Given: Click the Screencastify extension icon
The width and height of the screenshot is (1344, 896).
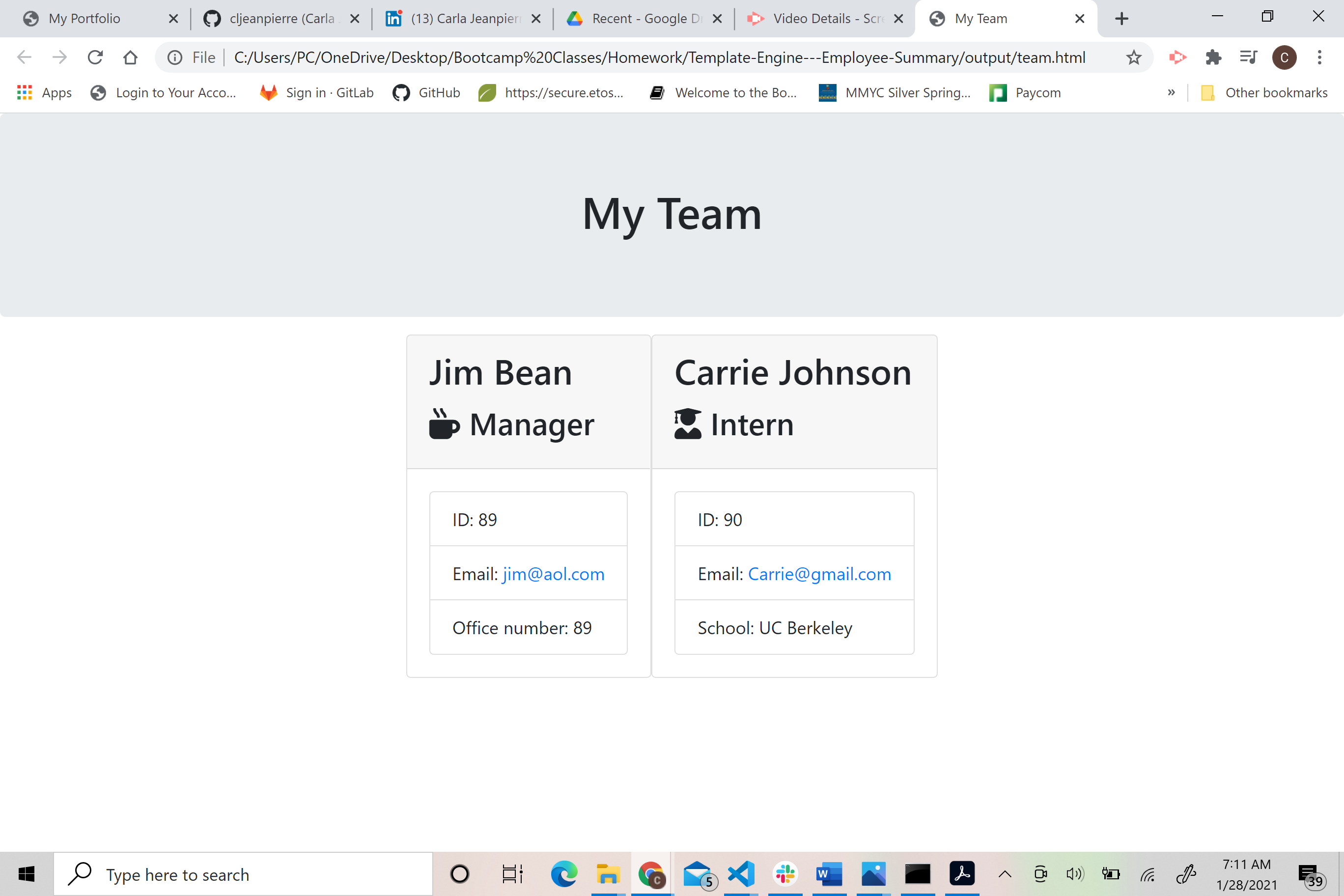Looking at the screenshot, I should click(1177, 57).
